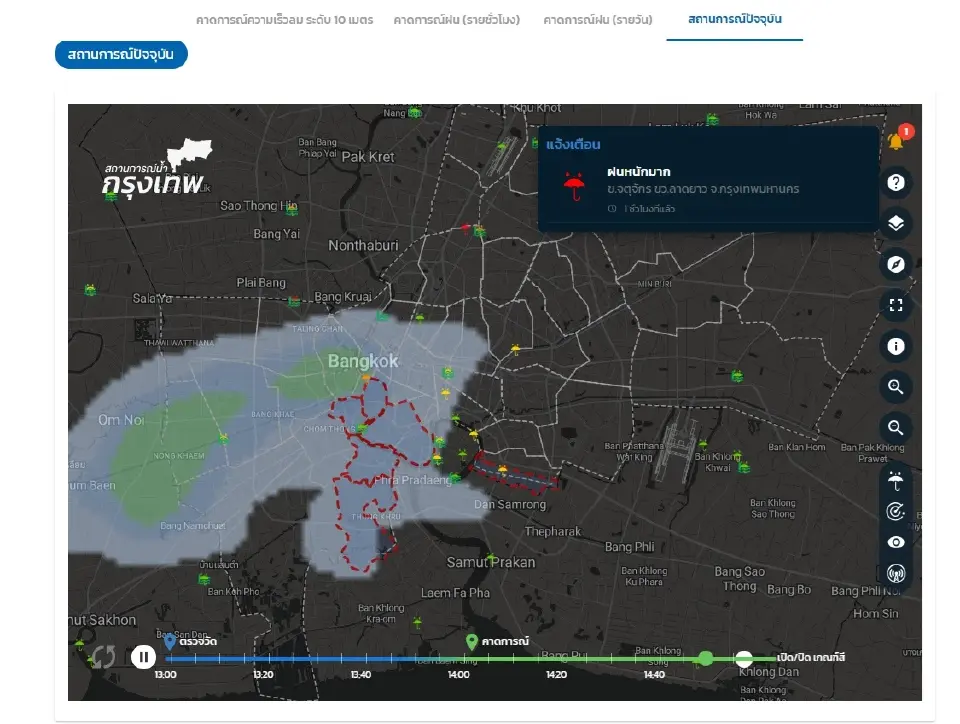Click the red umbrella marker north of Bangkok
This screenshot has width=960, height=724.
click(466, 228)
